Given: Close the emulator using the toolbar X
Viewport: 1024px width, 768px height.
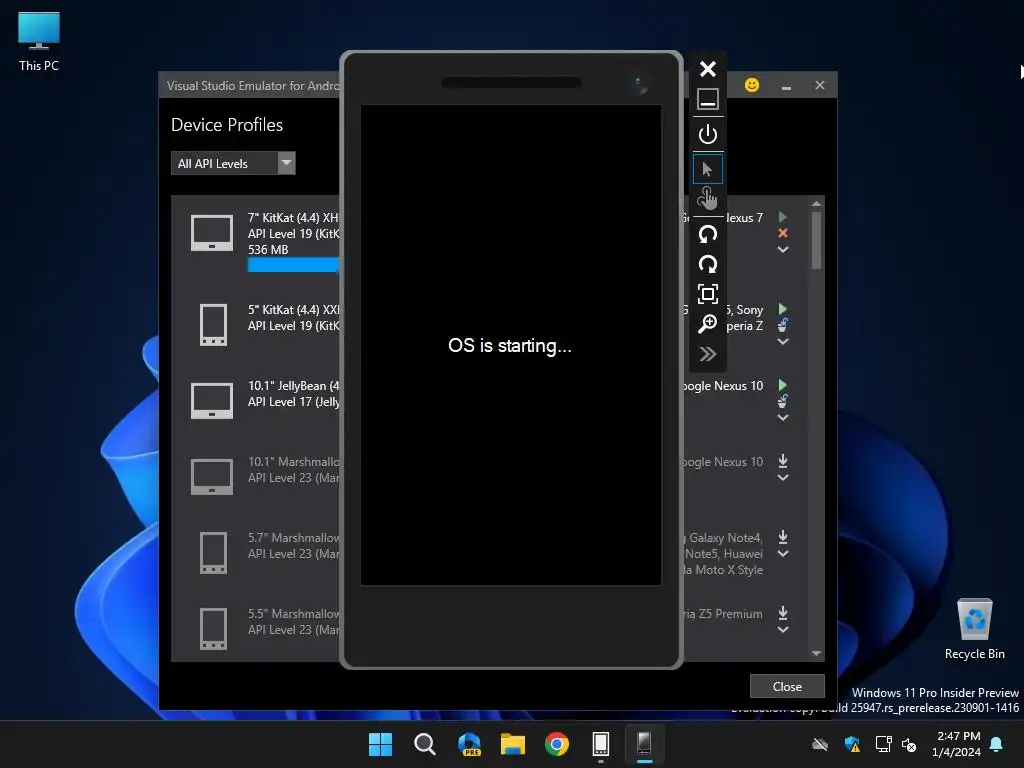Looking at the screenshot, I should coord(707,69).
